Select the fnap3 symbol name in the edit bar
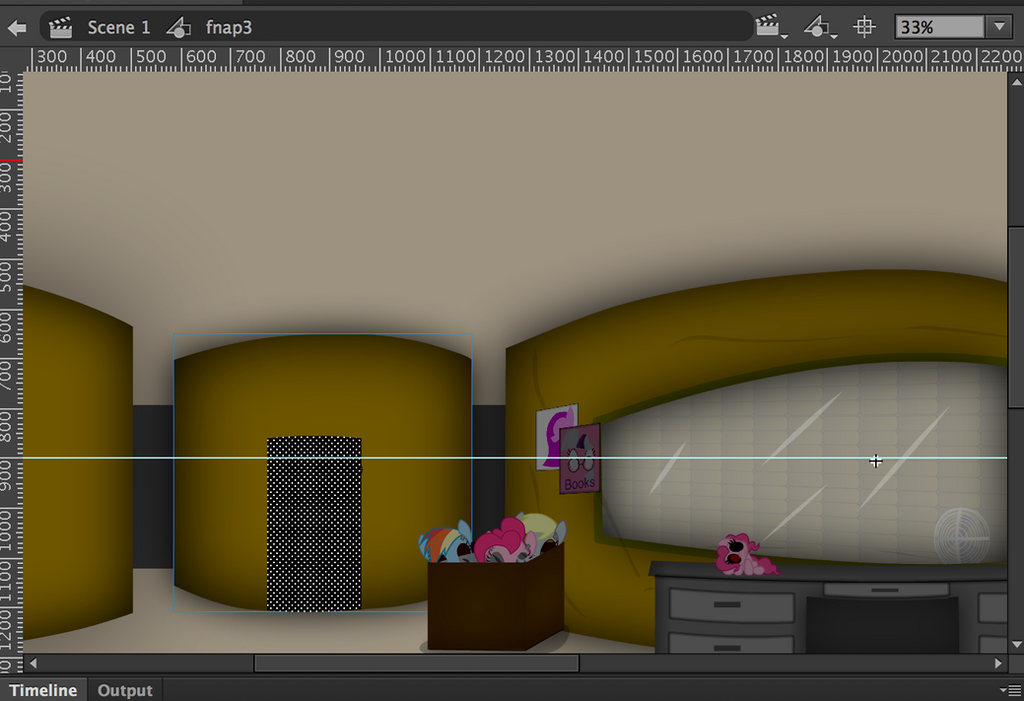This screenshot has width=1024, height=701. (229, 27)
